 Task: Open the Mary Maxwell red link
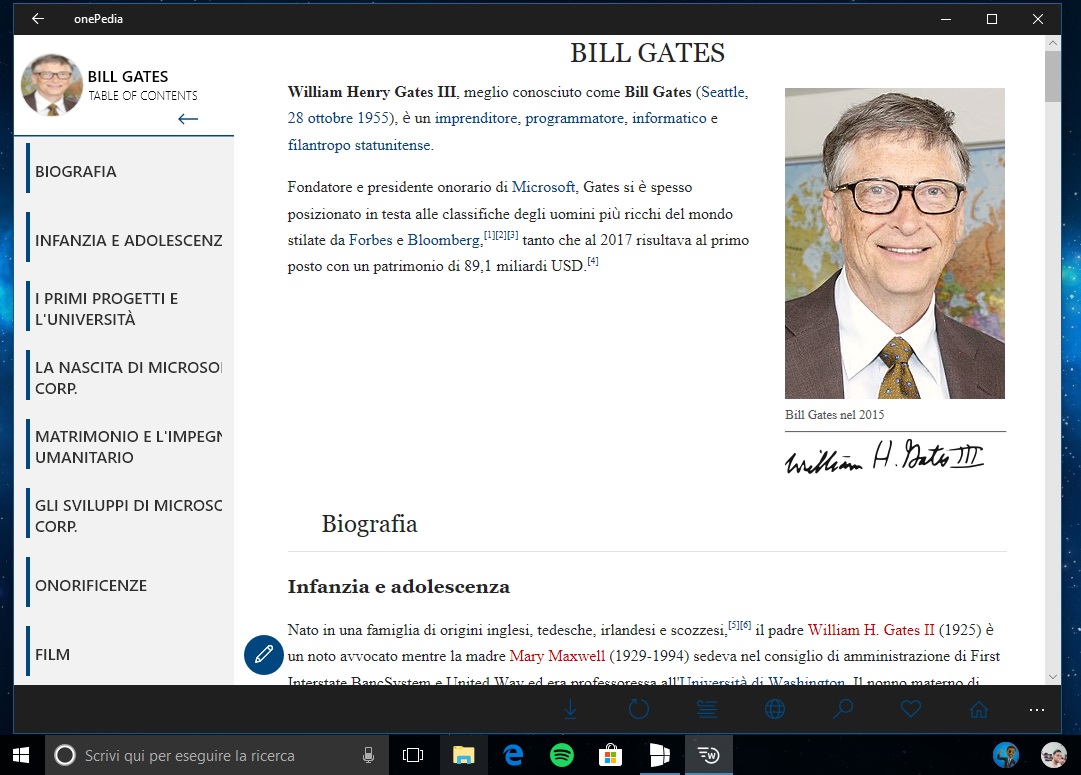click(x=557, y=656)
